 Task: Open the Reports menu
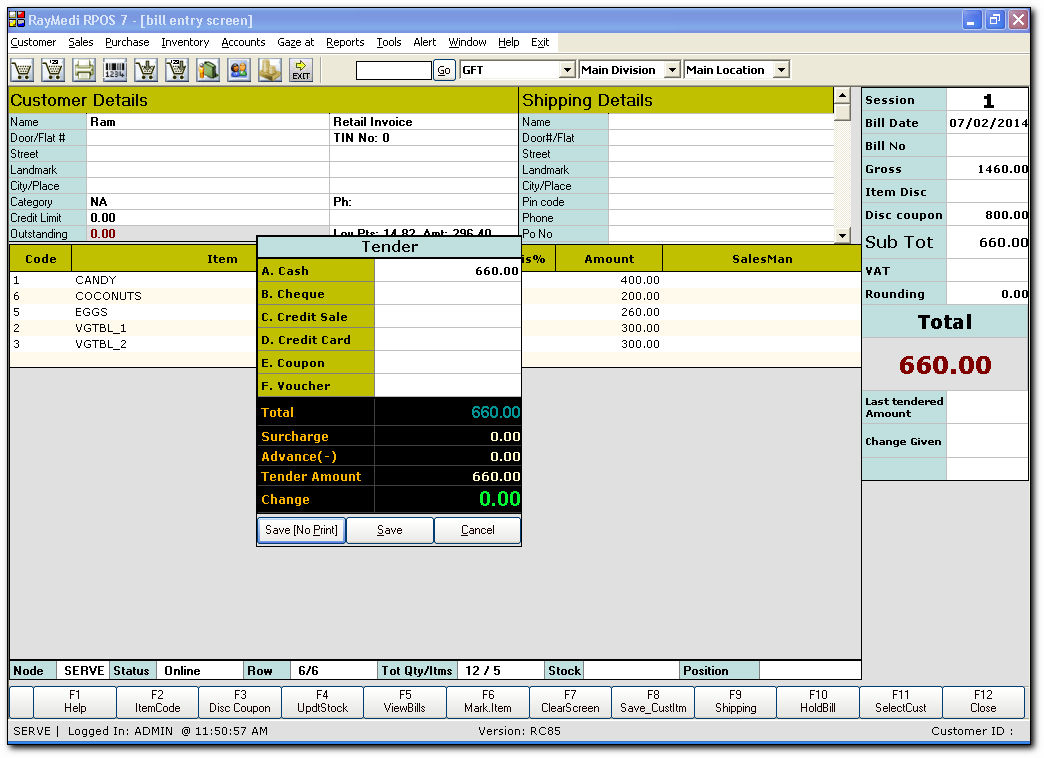[345, 42]
